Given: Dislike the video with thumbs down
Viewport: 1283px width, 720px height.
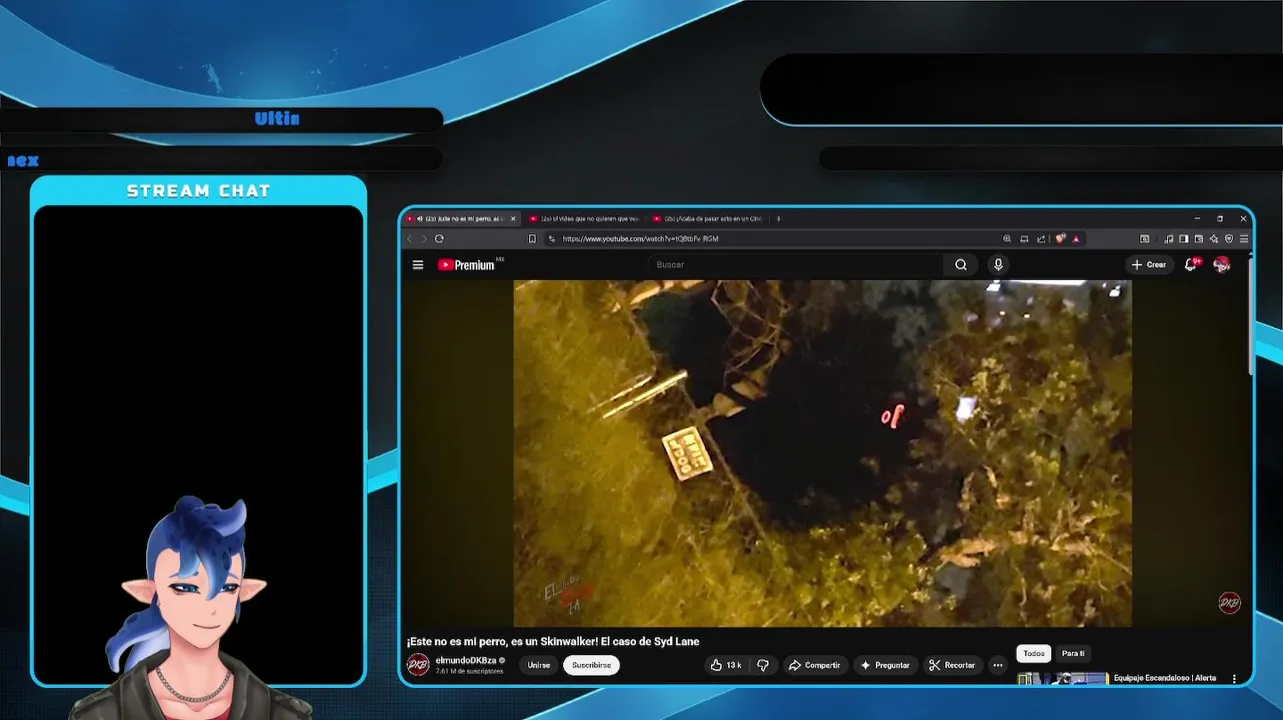Looking at the screenshot, I should tap(763, 665).
